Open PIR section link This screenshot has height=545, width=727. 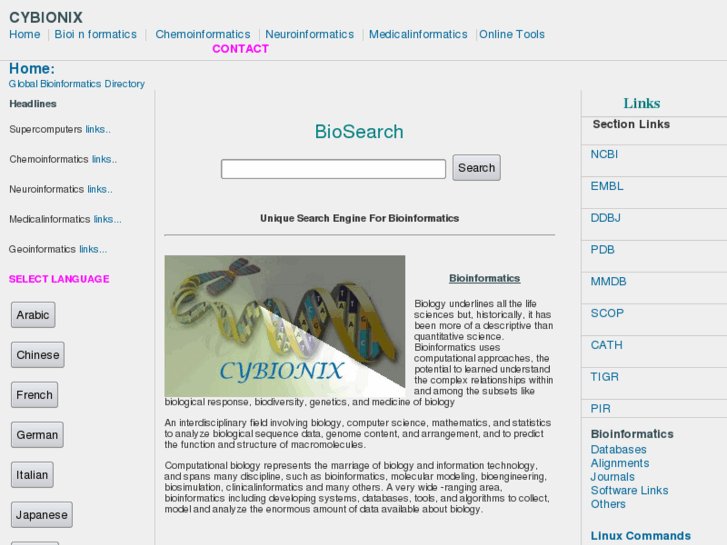point(600,409)
